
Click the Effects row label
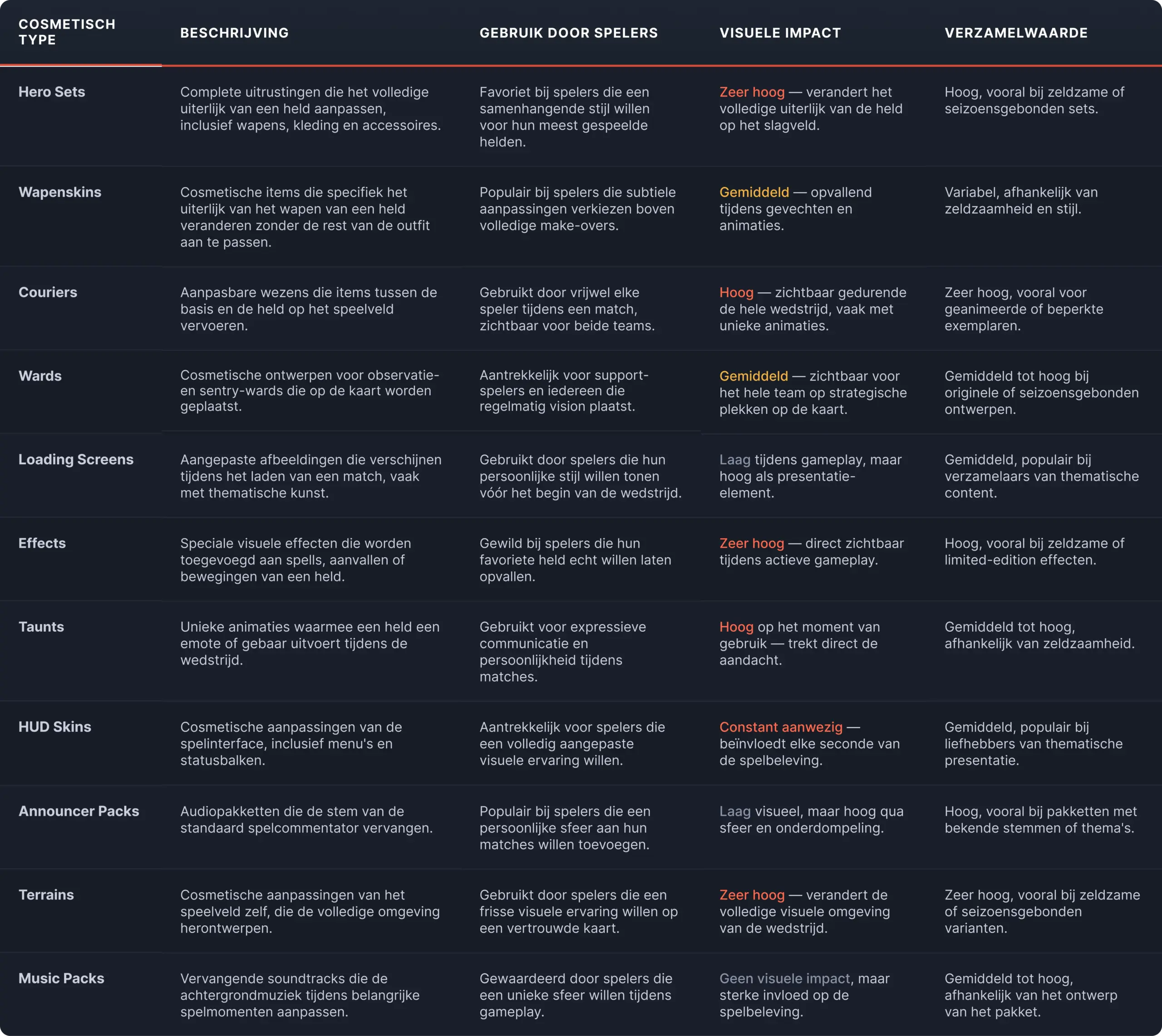tap(42, 543)
